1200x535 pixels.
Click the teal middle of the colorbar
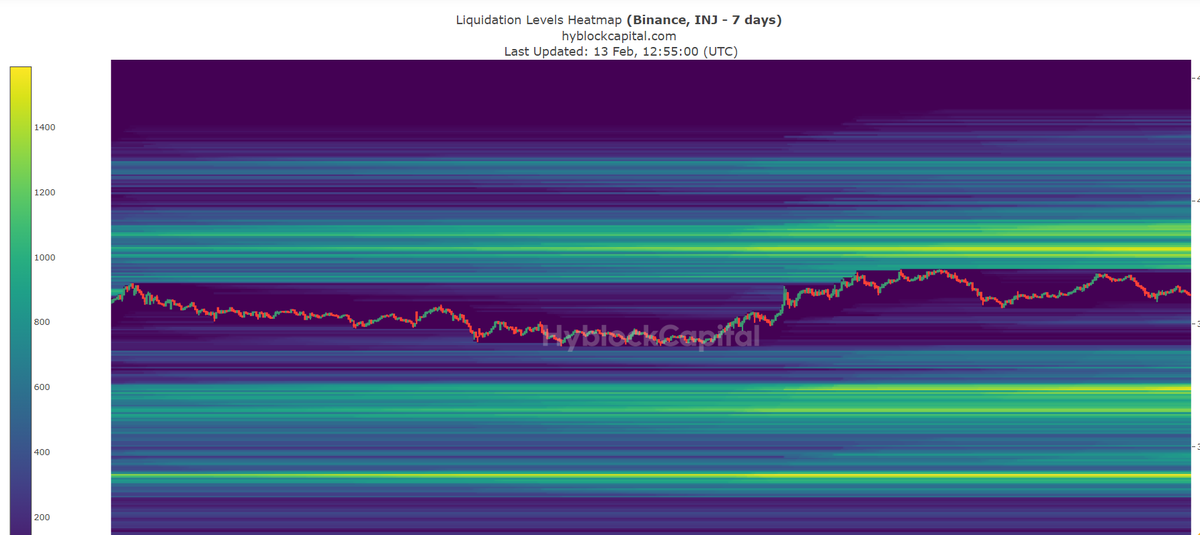pyautogui.click(x=20, y=300)
